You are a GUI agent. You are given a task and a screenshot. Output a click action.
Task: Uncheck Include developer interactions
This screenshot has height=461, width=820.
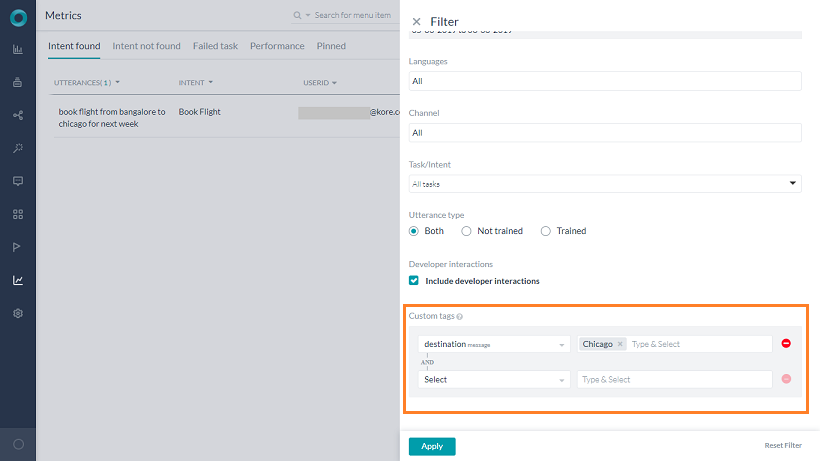tap(415, 281)
